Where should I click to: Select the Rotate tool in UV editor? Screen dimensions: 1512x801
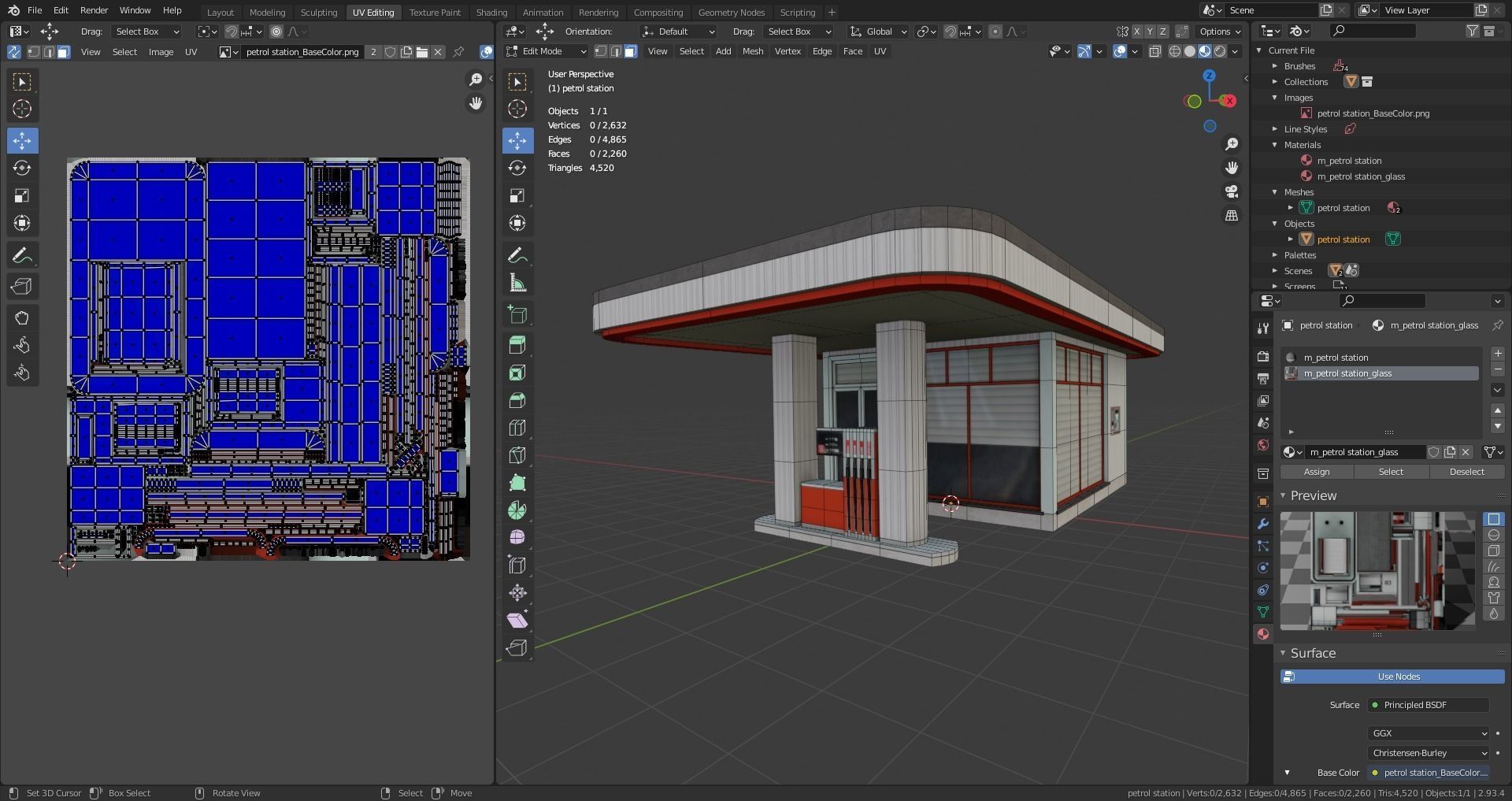click(22, 169)
